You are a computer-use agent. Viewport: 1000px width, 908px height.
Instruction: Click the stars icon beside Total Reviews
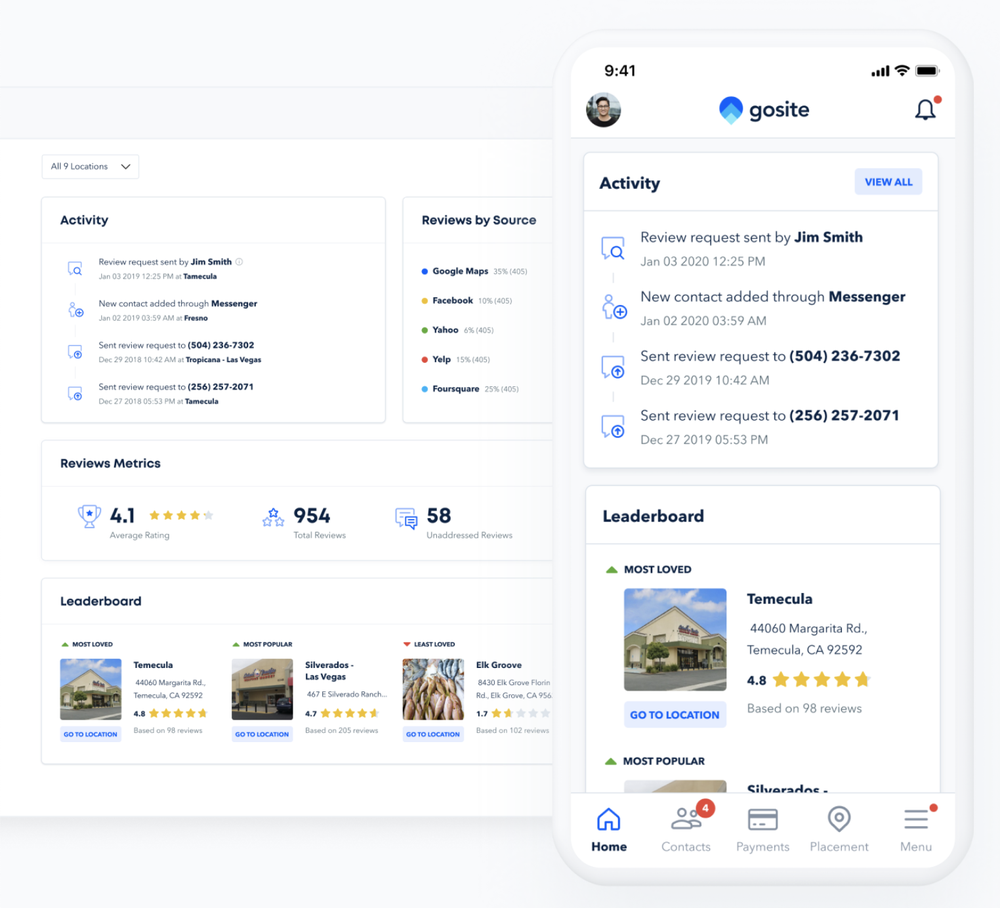point(273,517)
